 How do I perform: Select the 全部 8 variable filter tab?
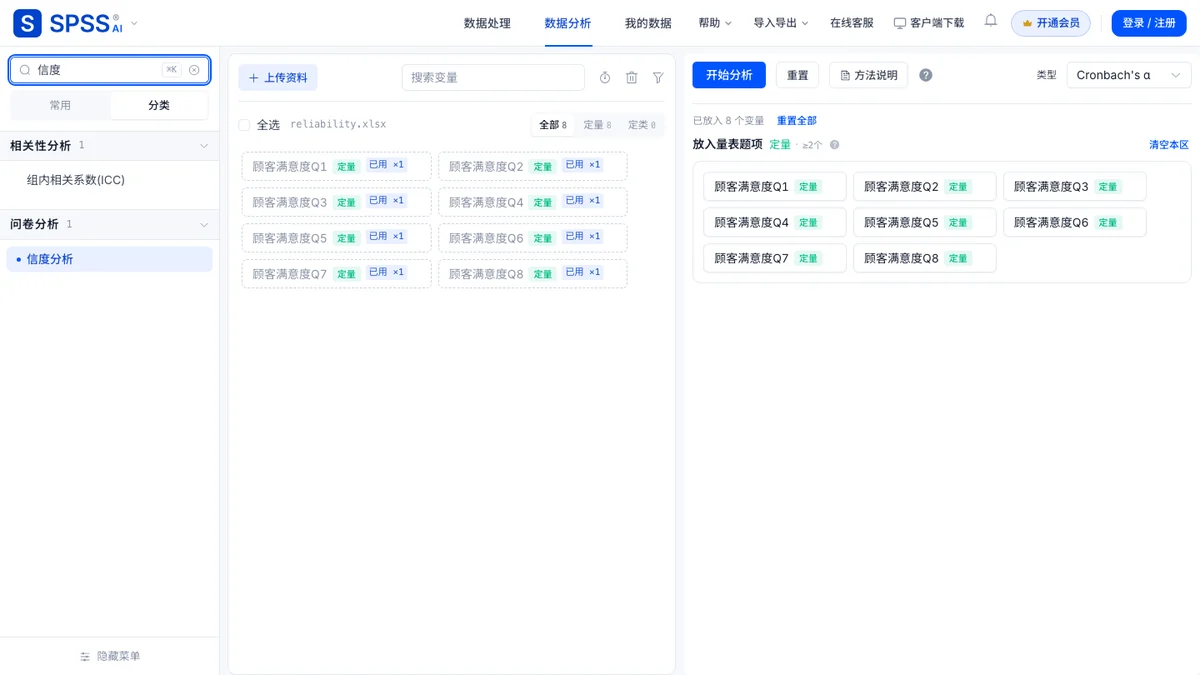coord(553,125)
